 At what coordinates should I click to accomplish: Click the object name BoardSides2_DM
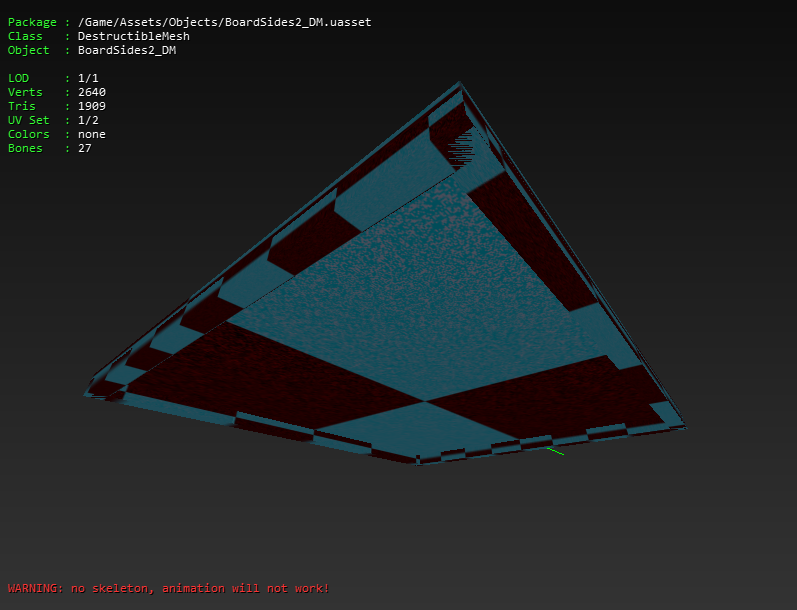[x=127, y=50]
